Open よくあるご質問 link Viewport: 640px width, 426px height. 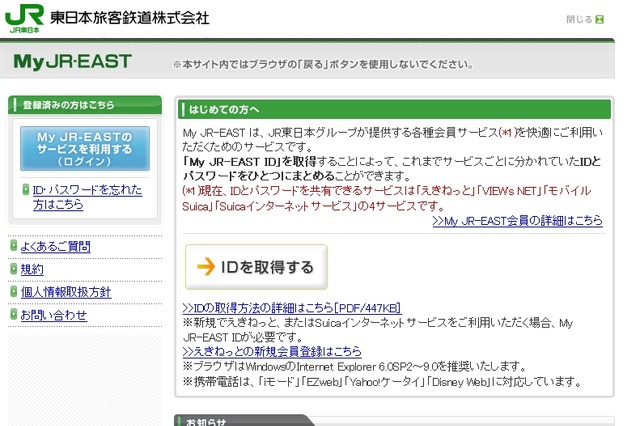coord(56,246)
